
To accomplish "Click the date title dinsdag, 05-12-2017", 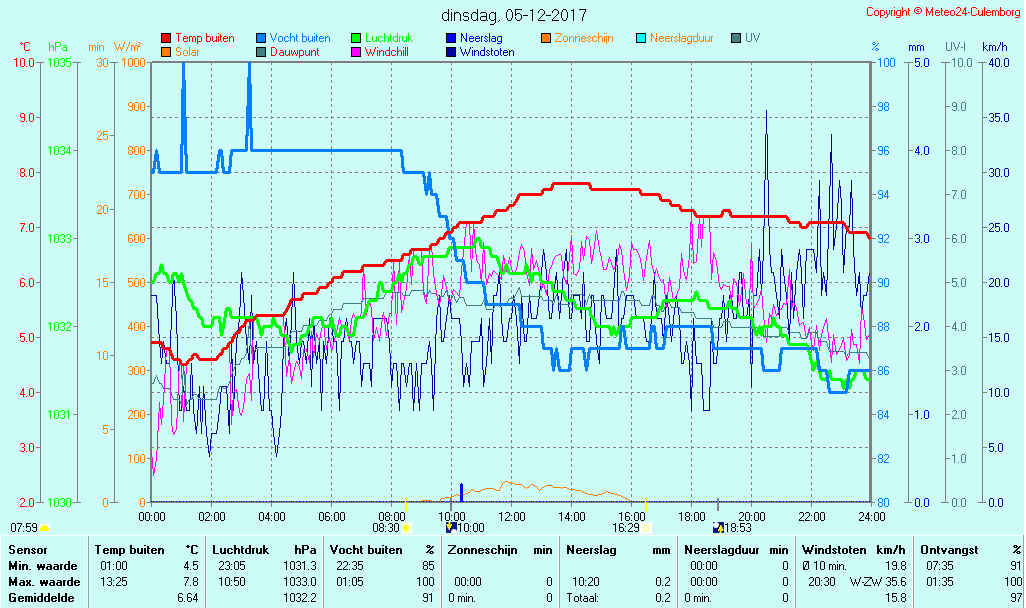I will coord(514,15).
